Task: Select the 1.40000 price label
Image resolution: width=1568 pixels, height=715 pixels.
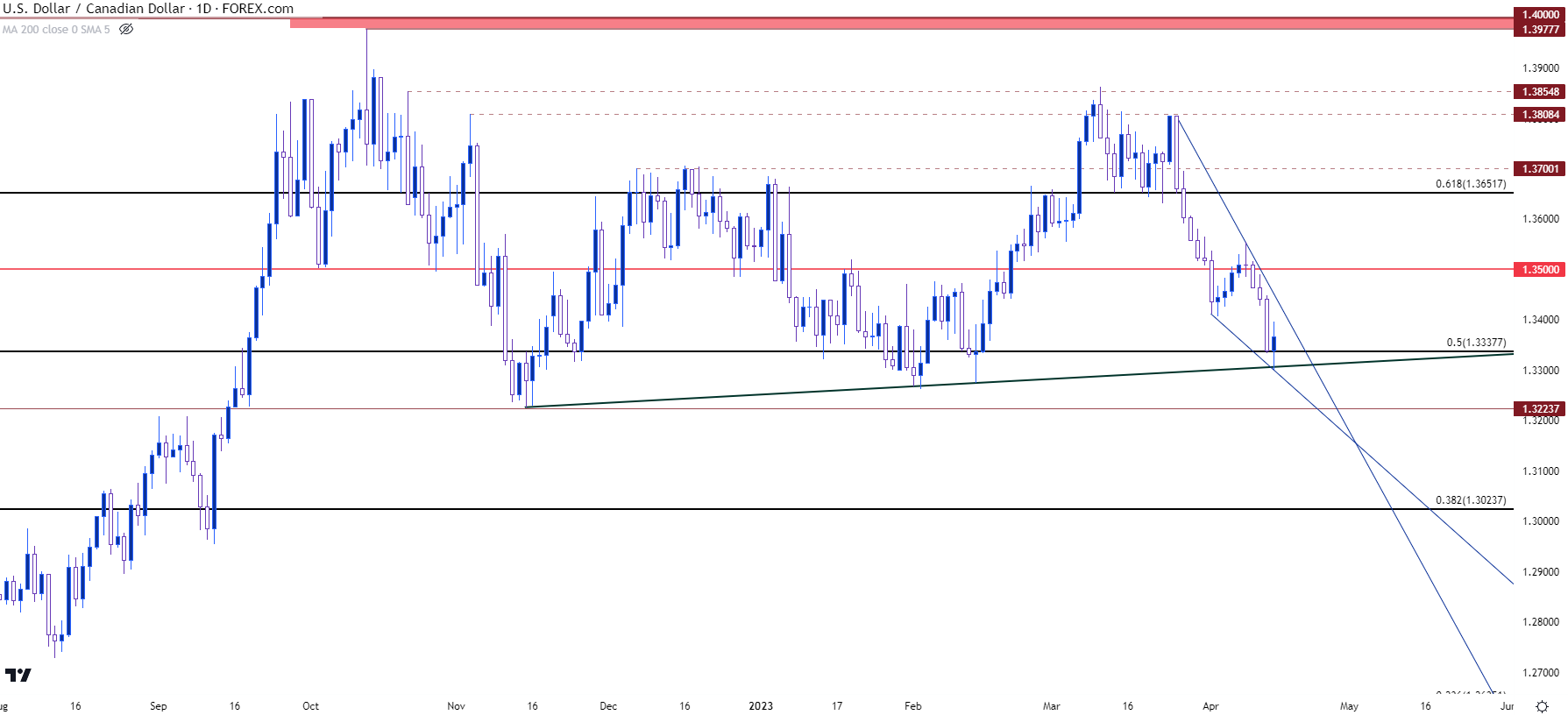Action: point(1540,15)
